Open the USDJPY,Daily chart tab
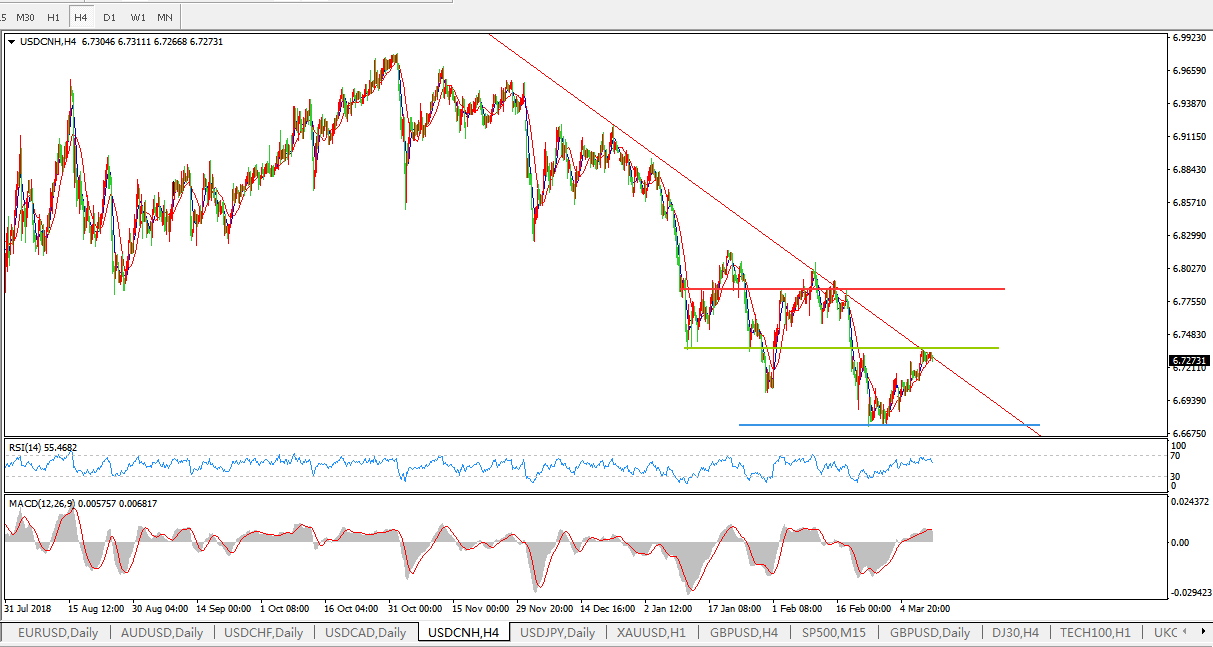The image size is (1213, 647). click(x=557, y=632)
